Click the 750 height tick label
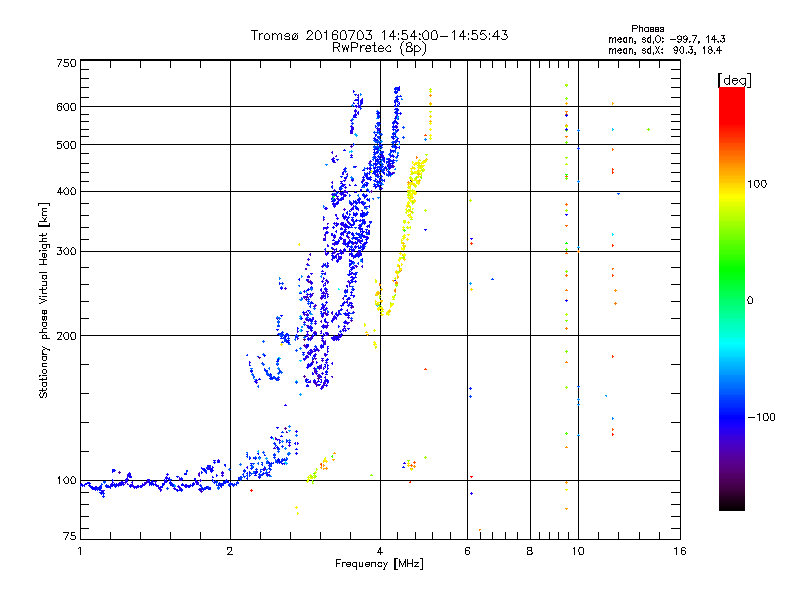This screenshot has height=600, width=800. tap(66, 63)
